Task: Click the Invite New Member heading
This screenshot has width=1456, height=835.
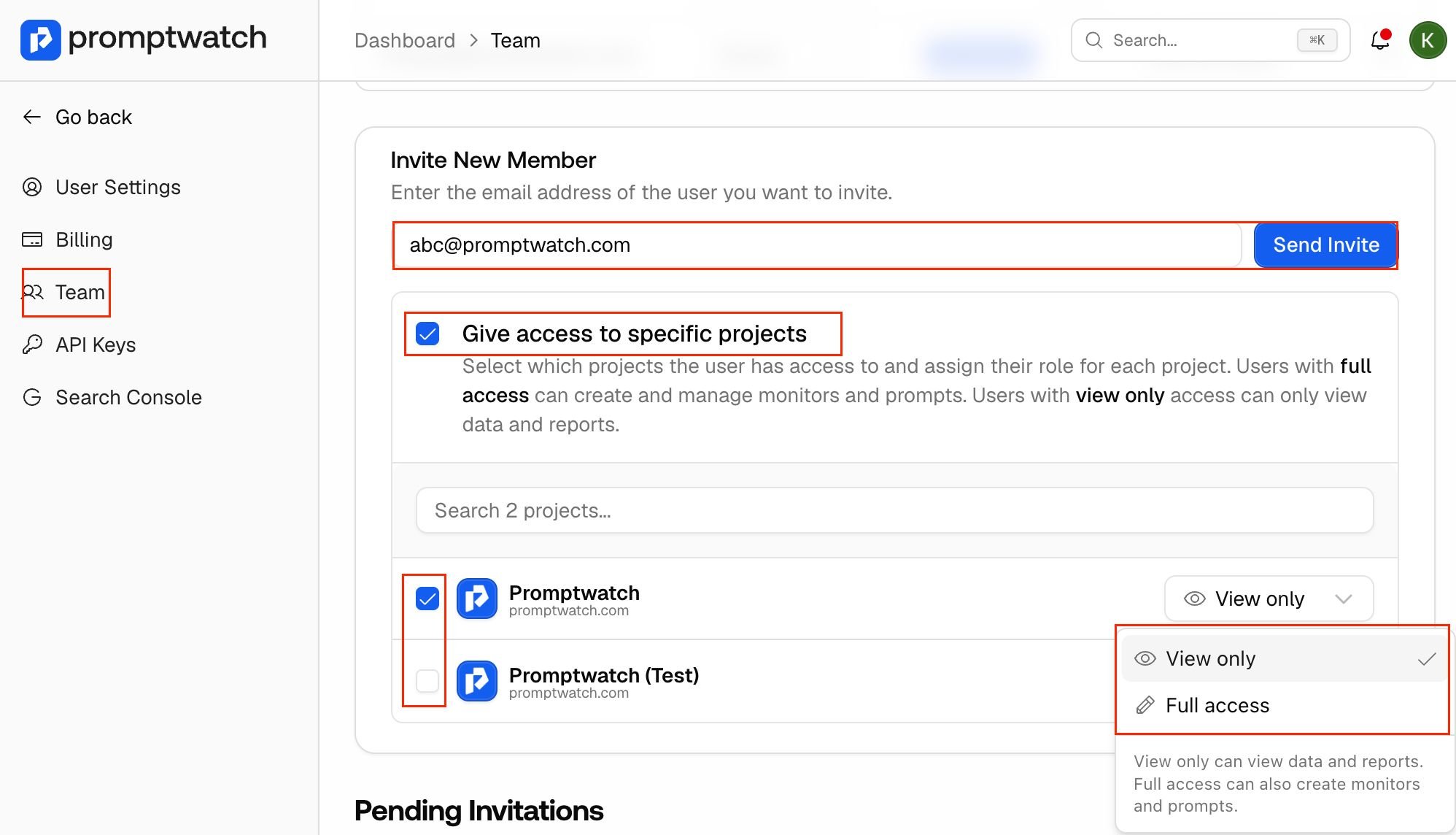Action: [493, 160]
